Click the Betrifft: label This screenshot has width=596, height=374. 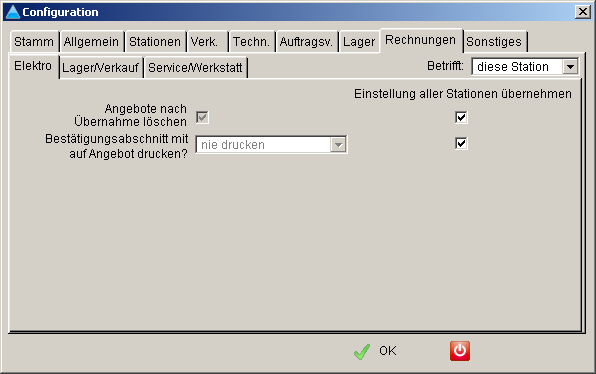point(445,66)
